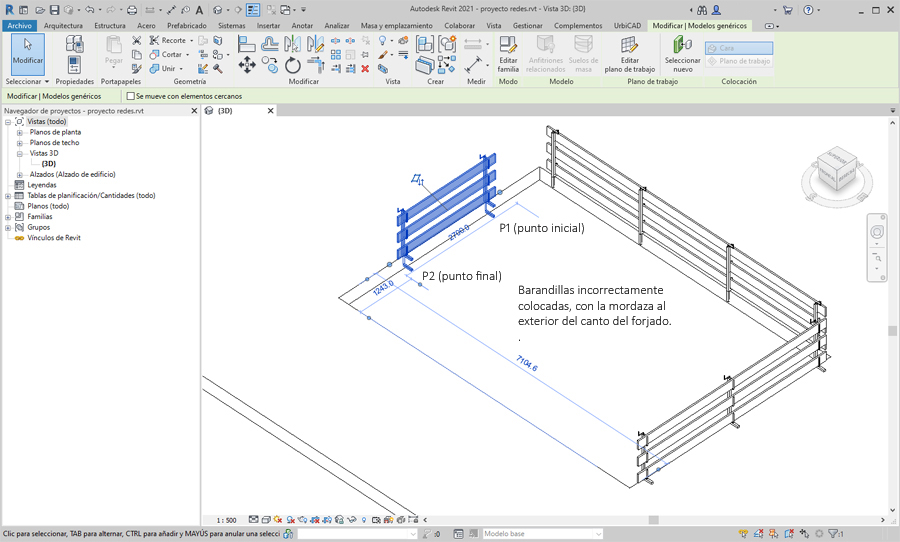Expand Planos de planta tree node
900x542 pixels.
[20, 132]
